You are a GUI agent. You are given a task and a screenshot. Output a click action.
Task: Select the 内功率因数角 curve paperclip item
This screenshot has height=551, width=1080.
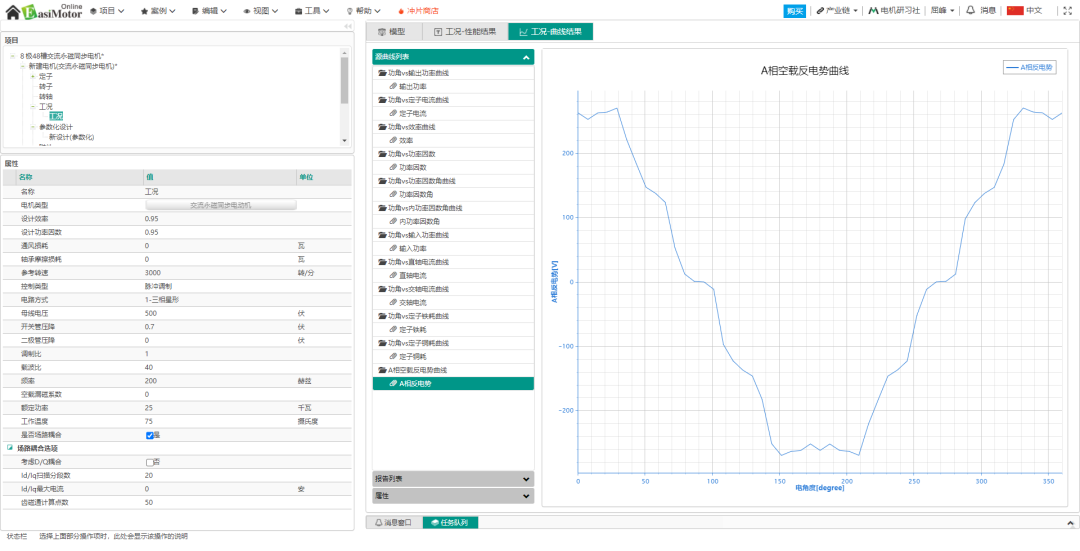453,221
